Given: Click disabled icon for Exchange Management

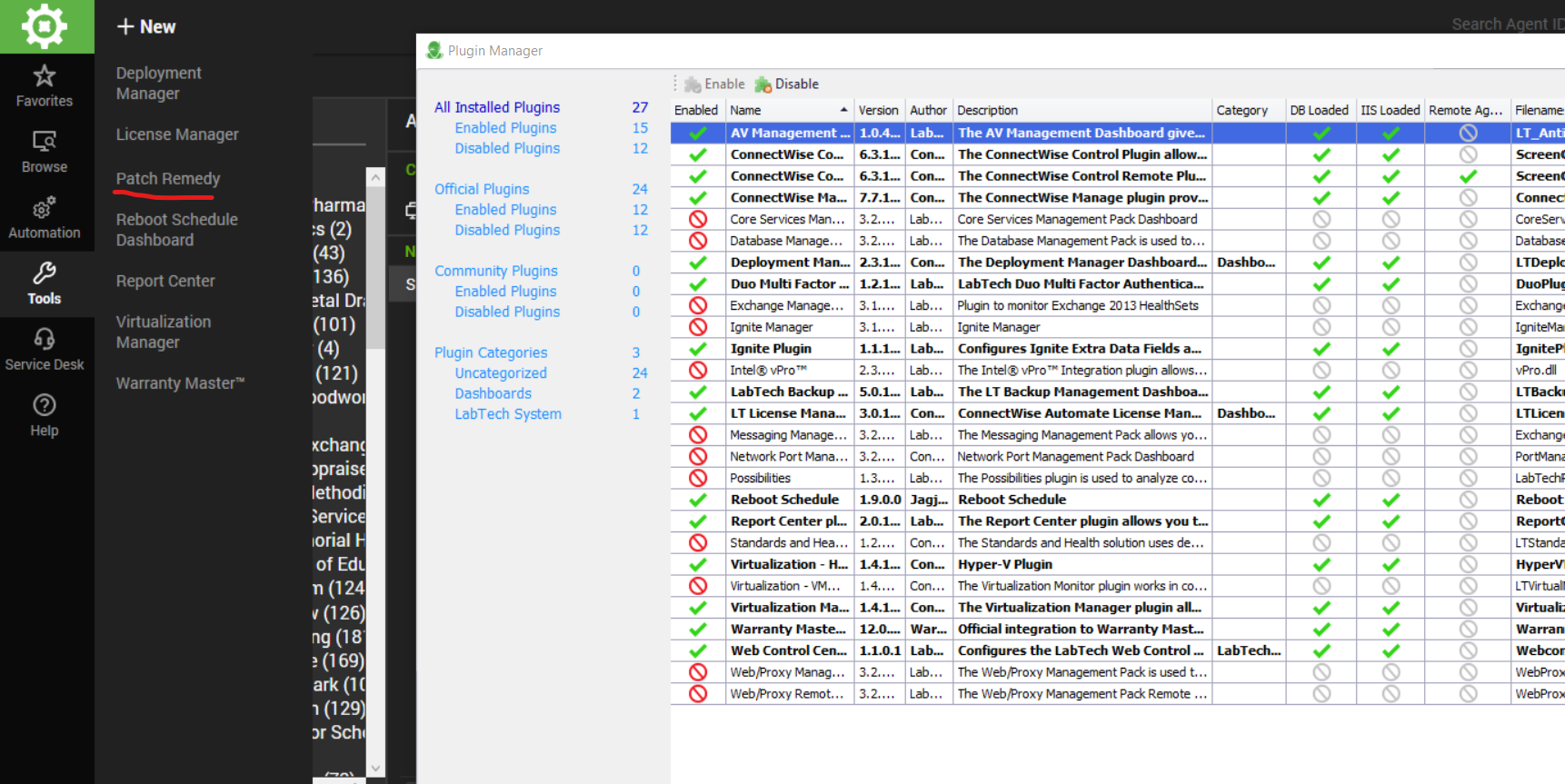Looking at the screenshot, I should pyautogui.click(x=698, y=305).
